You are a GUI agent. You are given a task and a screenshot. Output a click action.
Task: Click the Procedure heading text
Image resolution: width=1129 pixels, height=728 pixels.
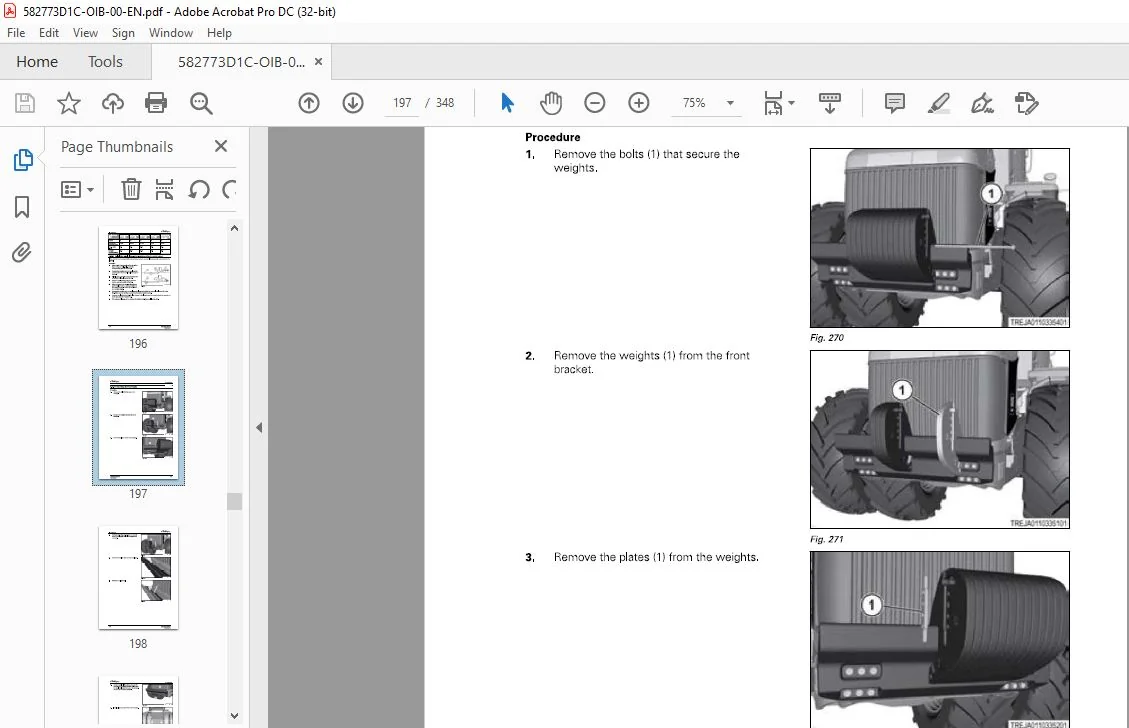[x=552, y=138]
